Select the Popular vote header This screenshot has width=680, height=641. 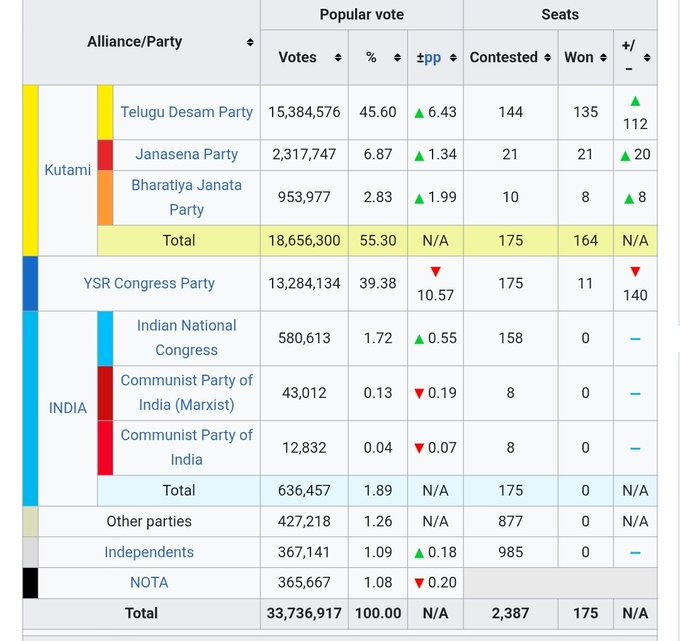coord(362,14)
